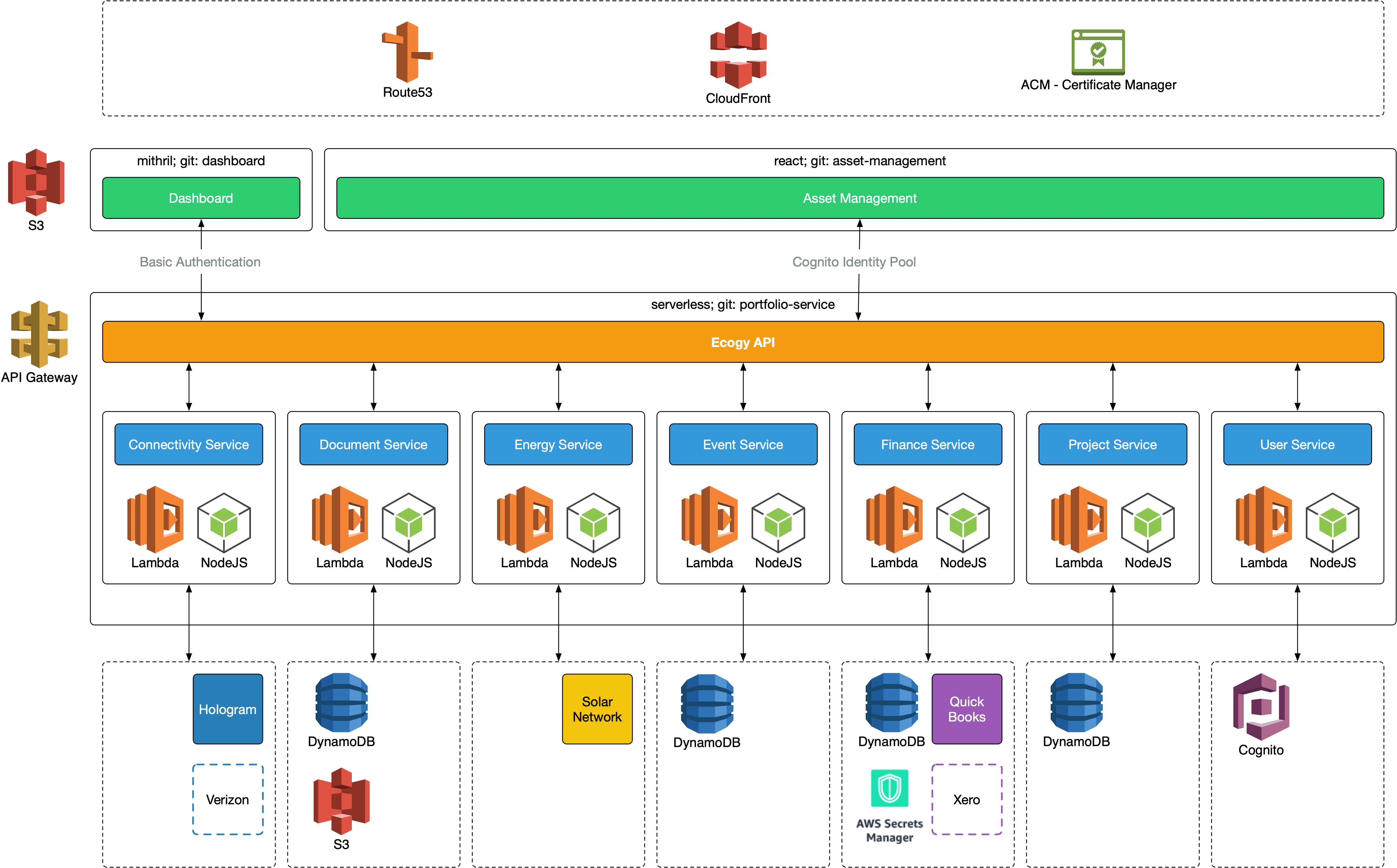Click the Lambda icon under Energy Service

tap(525, 519)
